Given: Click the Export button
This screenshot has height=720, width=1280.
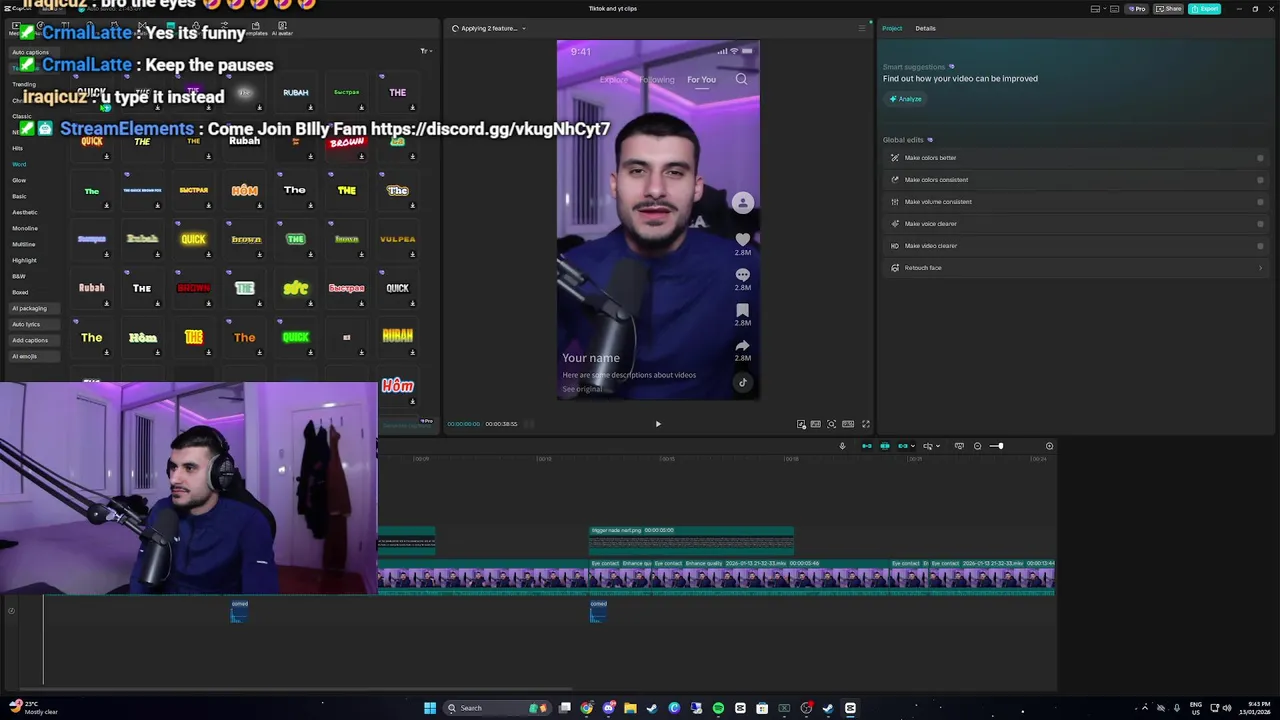Looking at the screenshot, I should coord(1204,9).
